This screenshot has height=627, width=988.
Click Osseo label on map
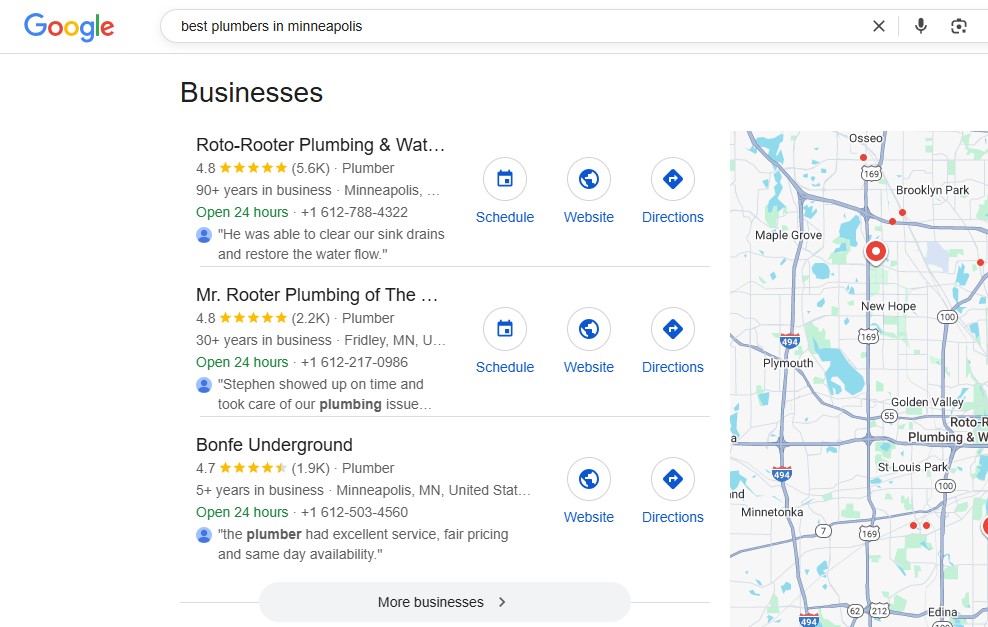(866, 138)
